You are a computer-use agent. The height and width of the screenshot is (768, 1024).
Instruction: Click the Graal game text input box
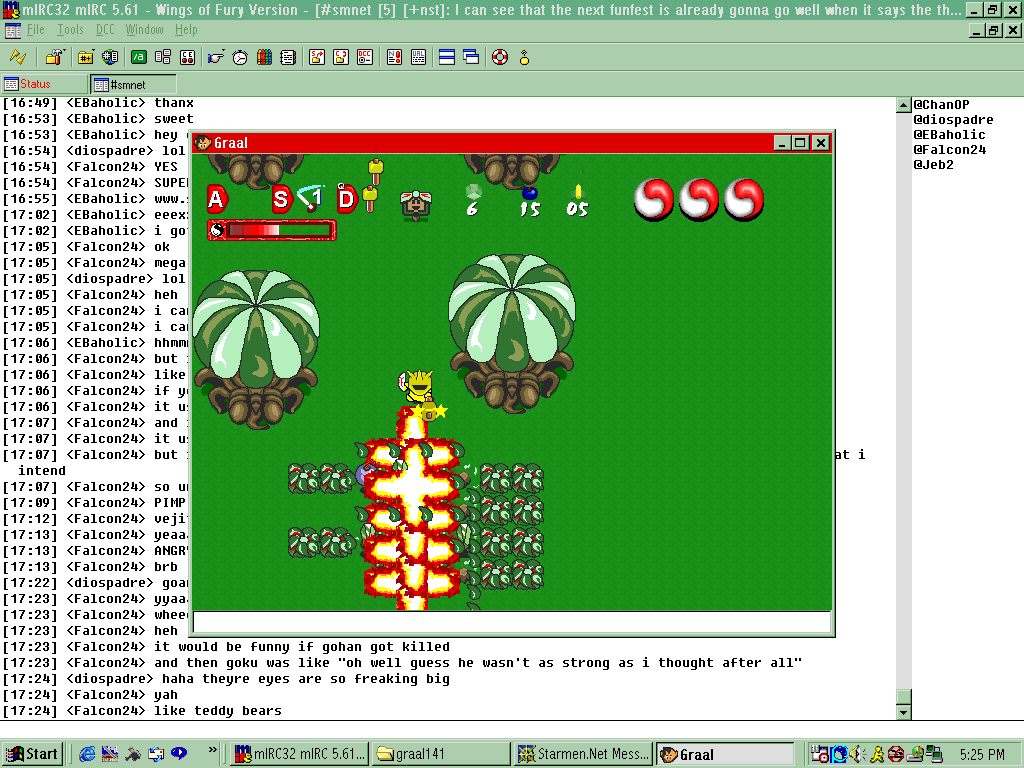tap(512, 623)
